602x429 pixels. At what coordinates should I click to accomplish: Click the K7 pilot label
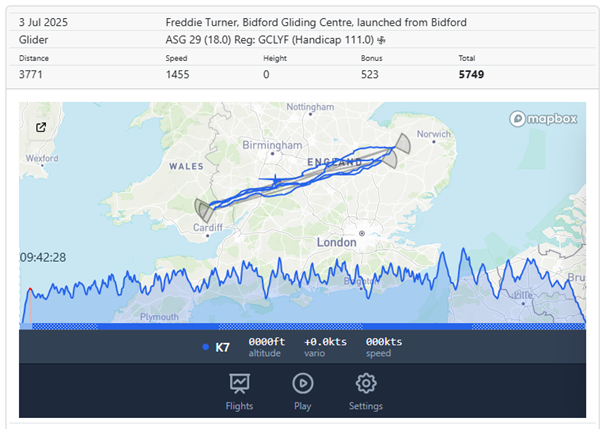click(x=224, y=347)
